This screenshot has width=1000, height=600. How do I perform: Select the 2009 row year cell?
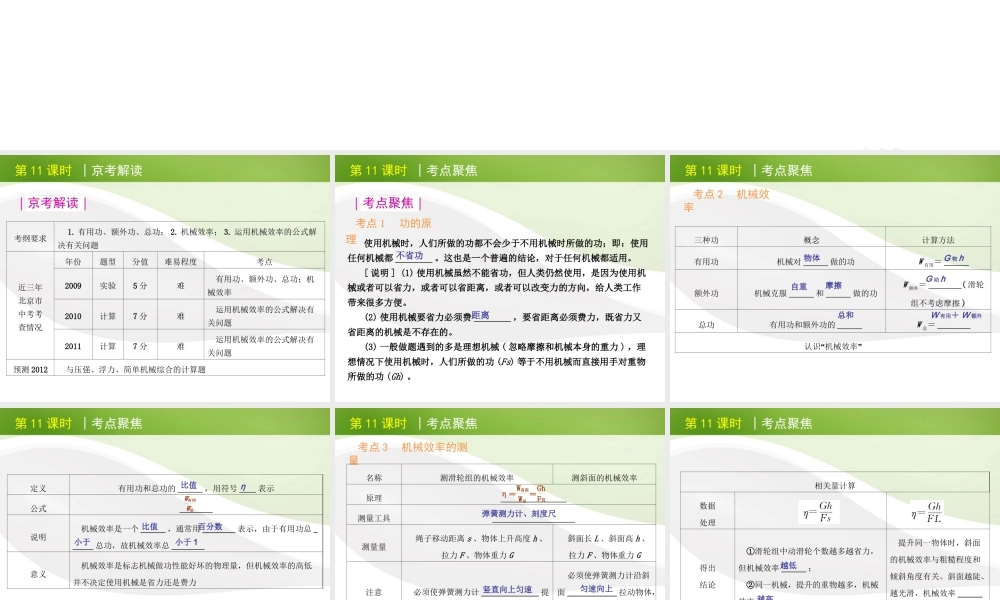73,285
